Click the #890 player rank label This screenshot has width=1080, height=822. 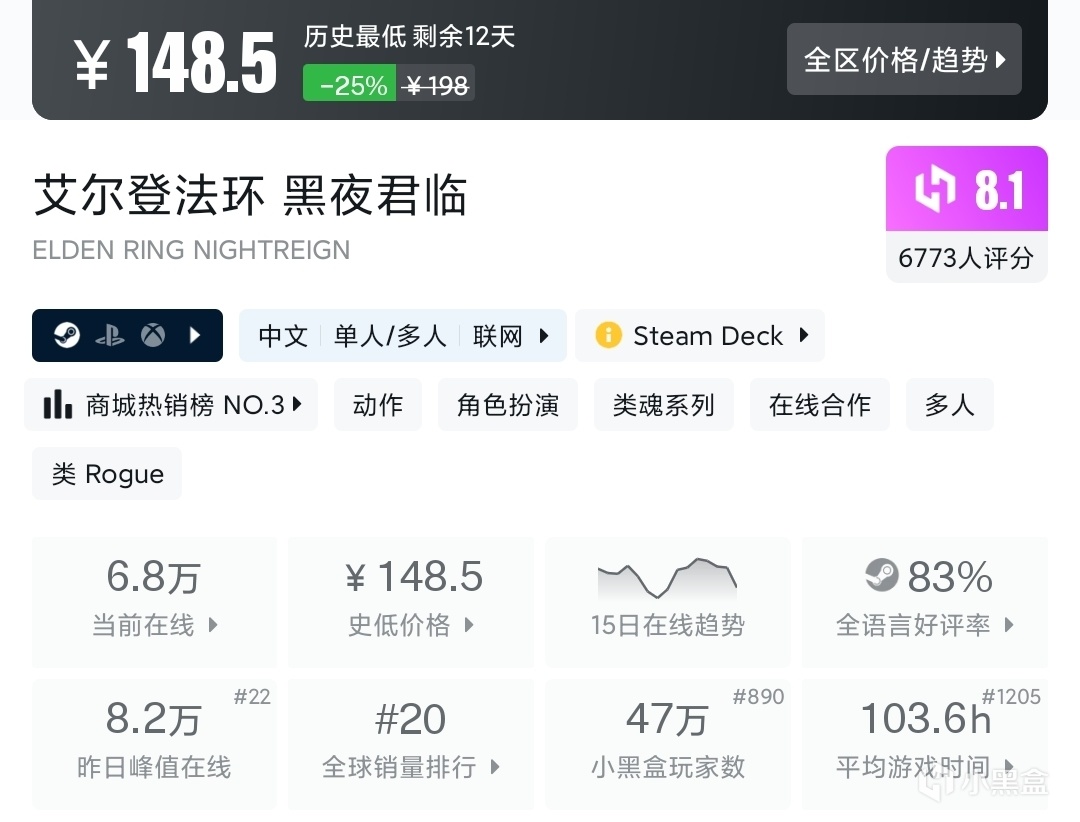click(x=758, y=697)
